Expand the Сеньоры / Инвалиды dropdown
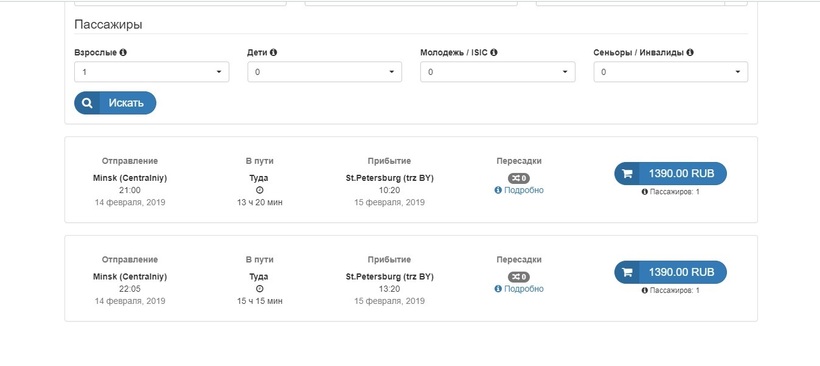Image resolution: width=820 pixels, height=366 pixels. click(670, 72)
